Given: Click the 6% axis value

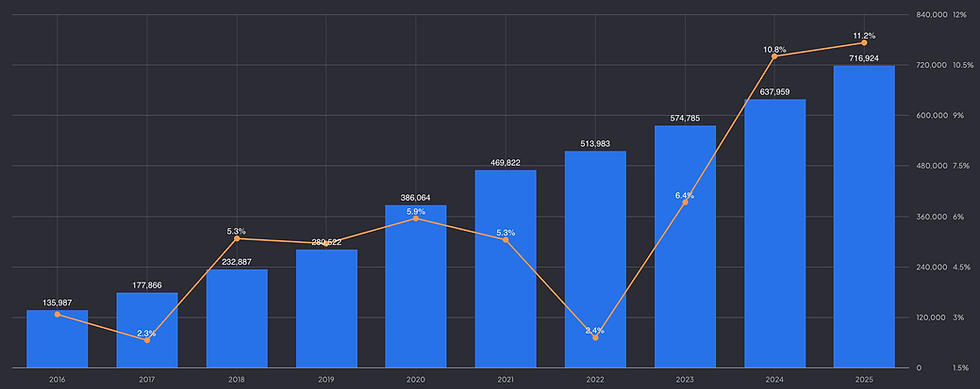Looking at the screenshot, I should click(x=958, y=217).
